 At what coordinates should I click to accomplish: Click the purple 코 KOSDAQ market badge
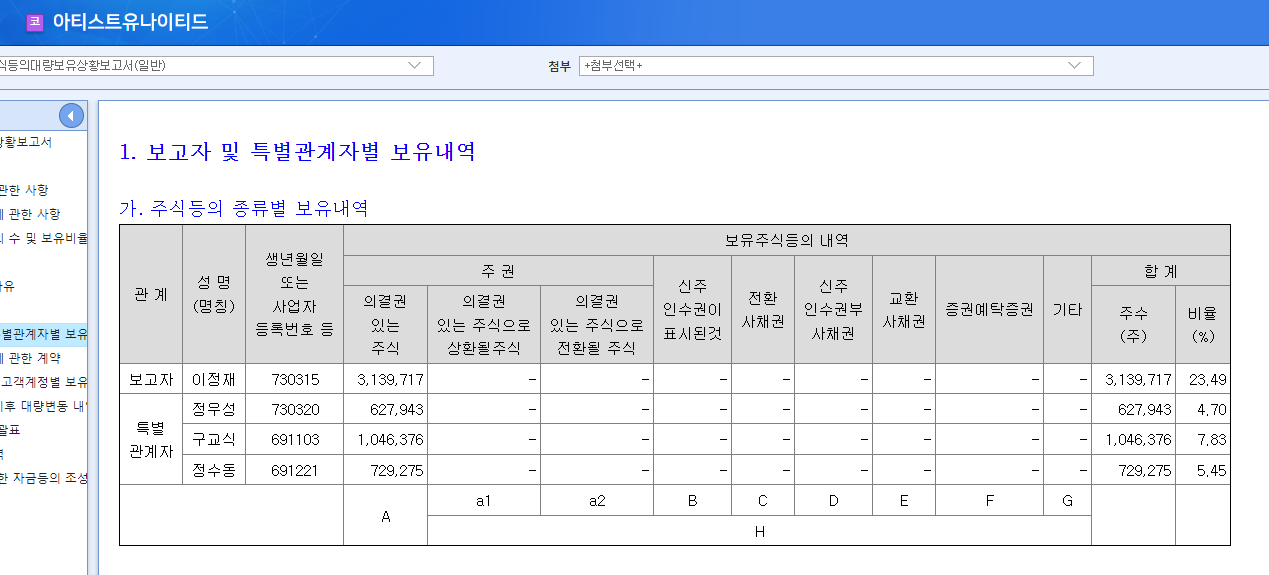point(35,21)
